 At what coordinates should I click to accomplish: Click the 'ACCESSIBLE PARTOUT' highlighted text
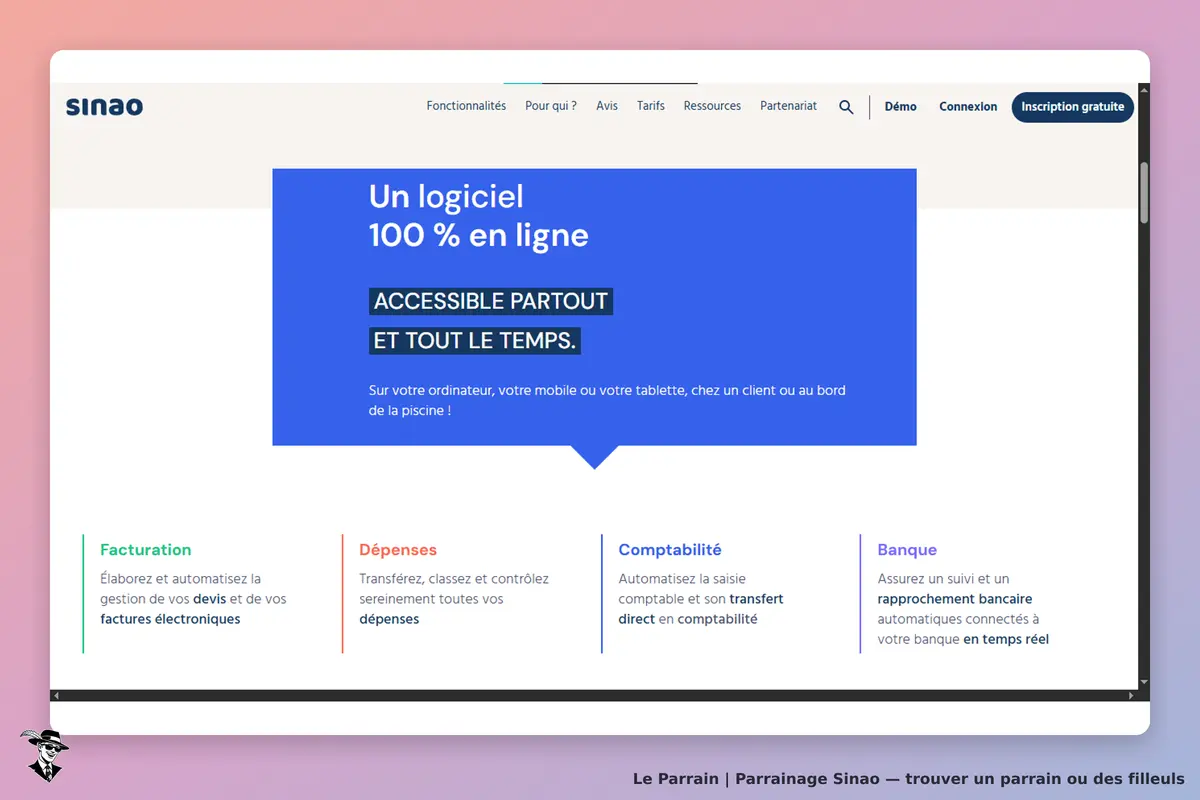coord(491,301)
